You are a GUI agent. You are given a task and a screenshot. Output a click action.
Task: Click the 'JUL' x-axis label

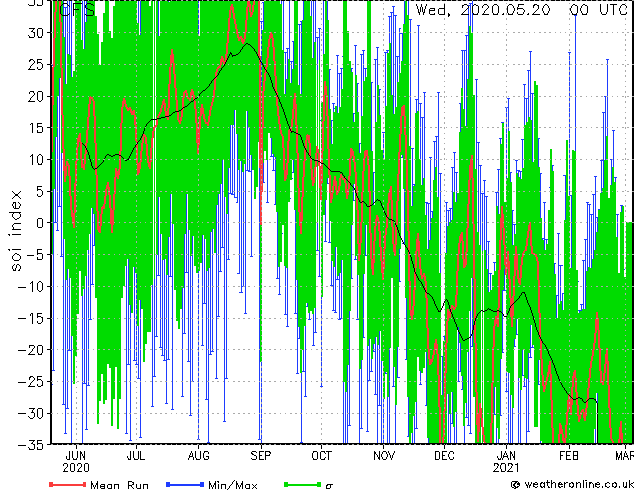pos(136,456)
